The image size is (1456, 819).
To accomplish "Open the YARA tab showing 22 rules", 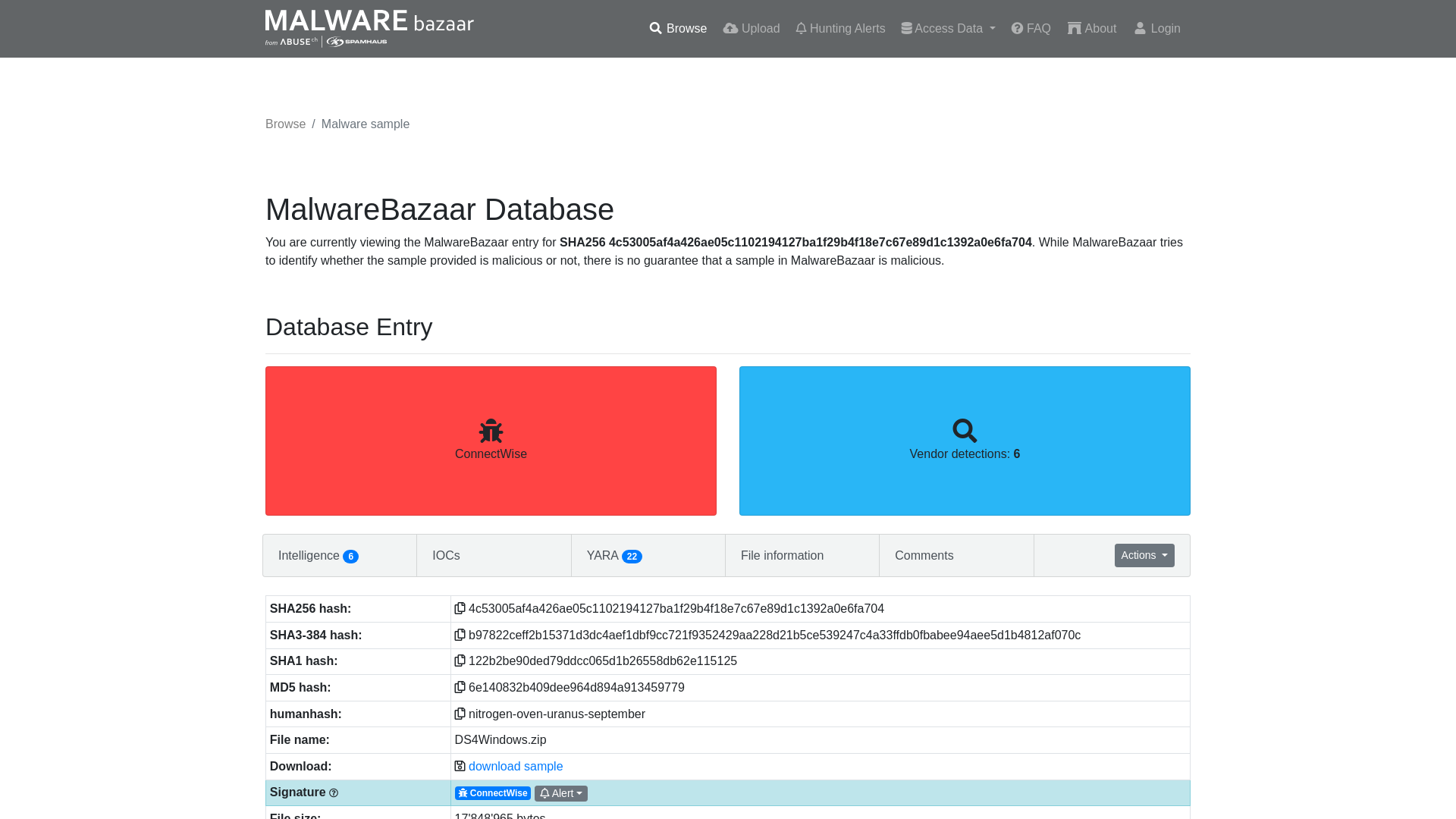I will pyautogui.click(x=614, y=555).
